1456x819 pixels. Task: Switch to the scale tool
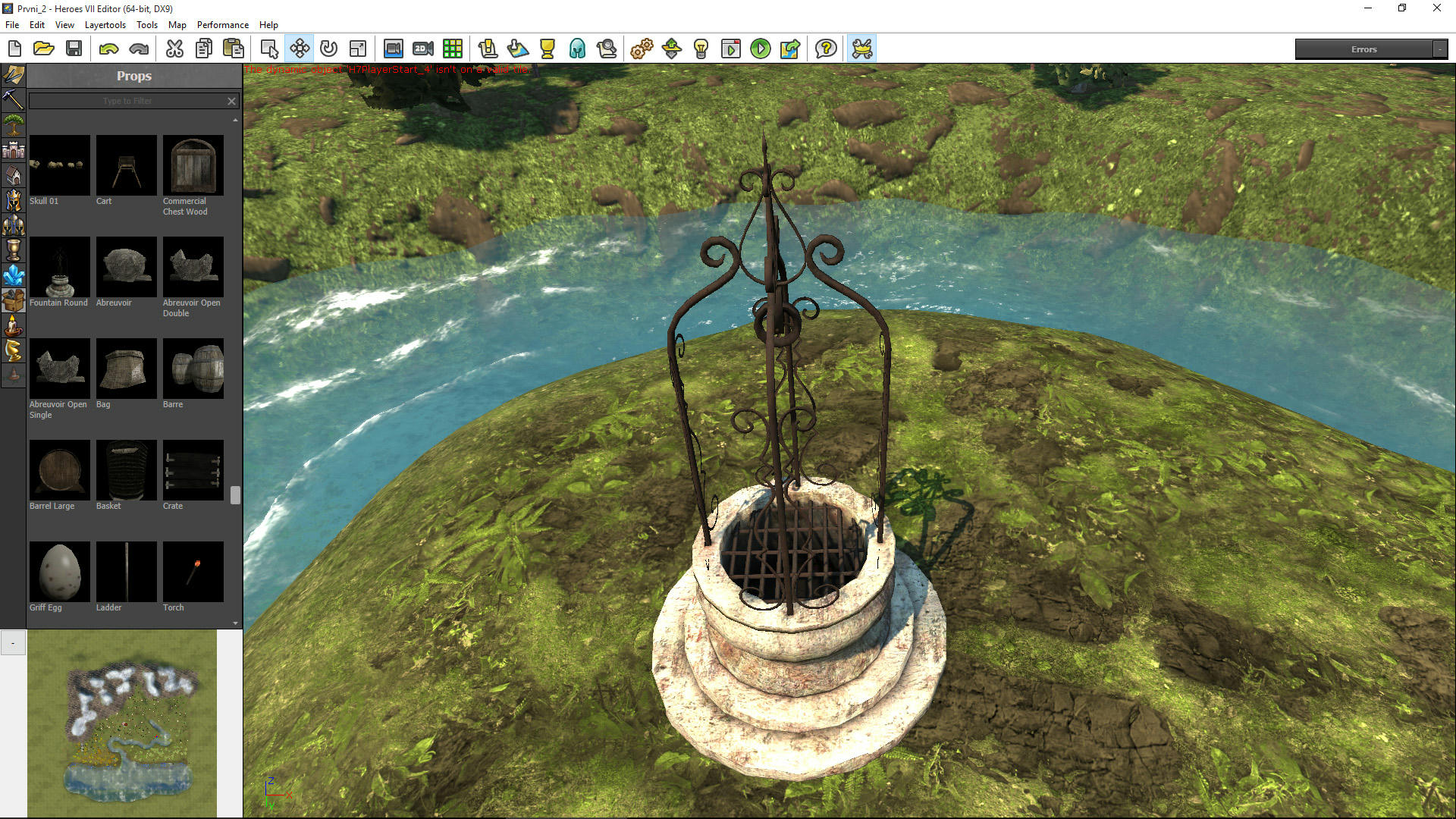pos(358,49)
